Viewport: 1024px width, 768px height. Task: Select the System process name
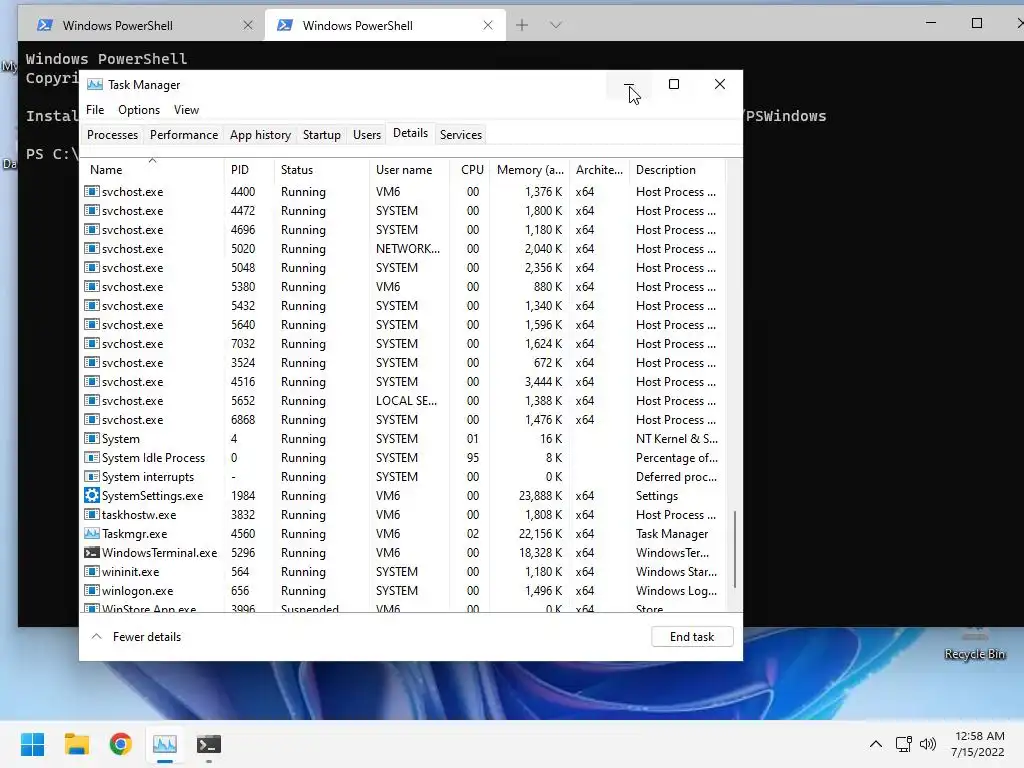tap(120, 439)
